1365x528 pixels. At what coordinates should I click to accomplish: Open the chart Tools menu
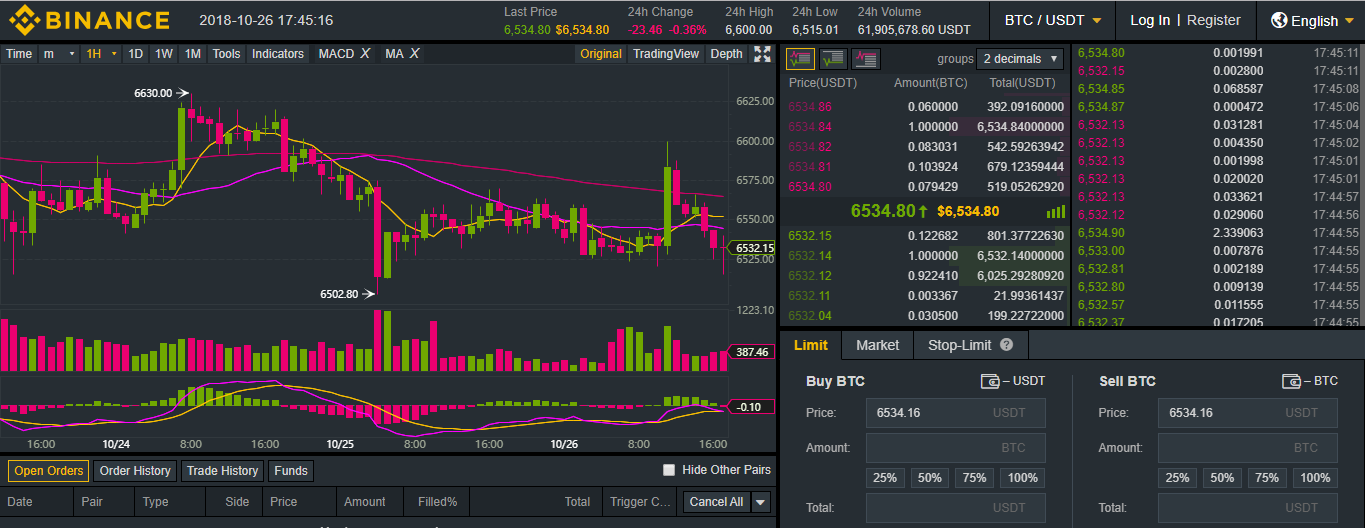click(x=227, y=54)
